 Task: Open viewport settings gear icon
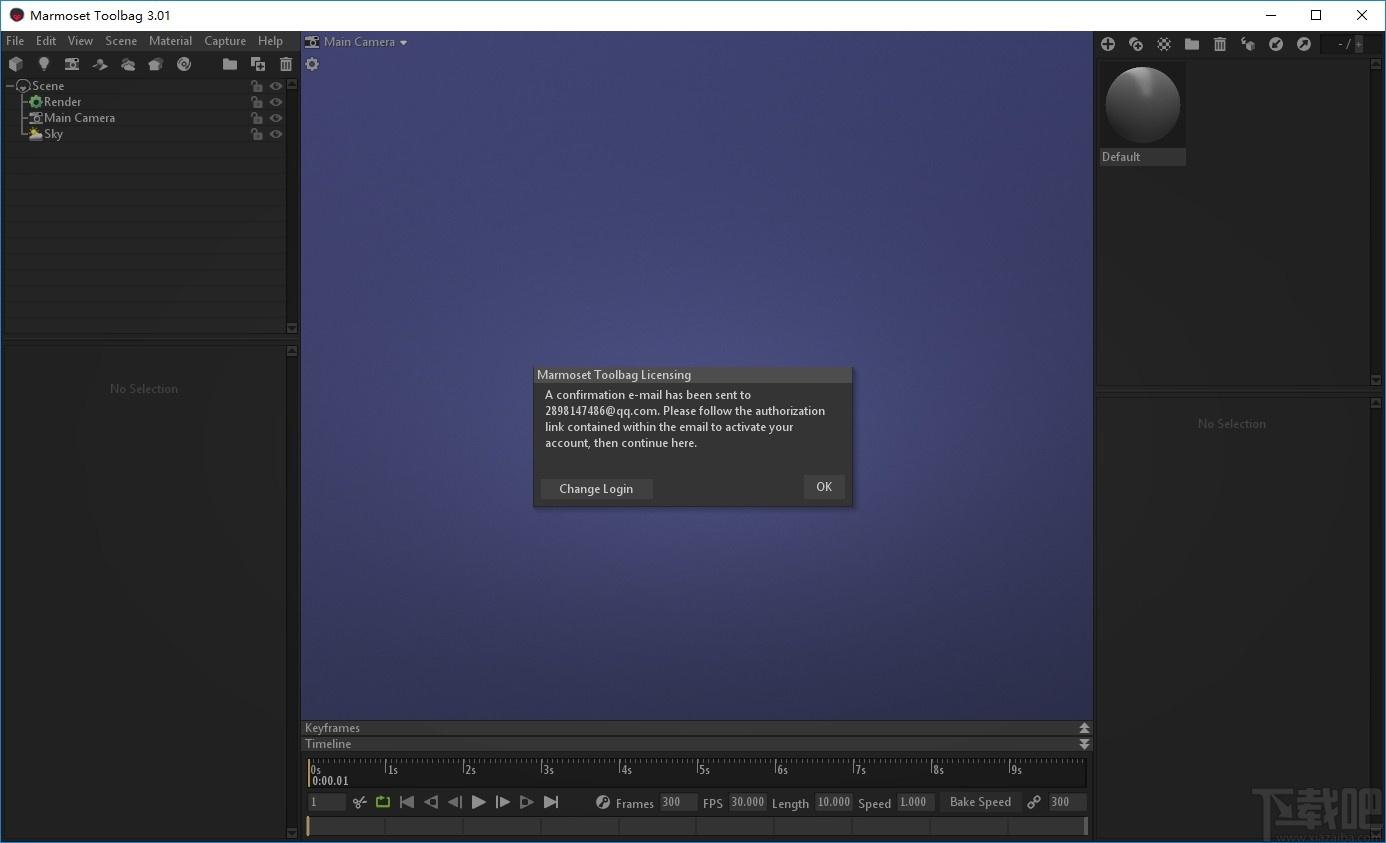(x=312, y=64)
